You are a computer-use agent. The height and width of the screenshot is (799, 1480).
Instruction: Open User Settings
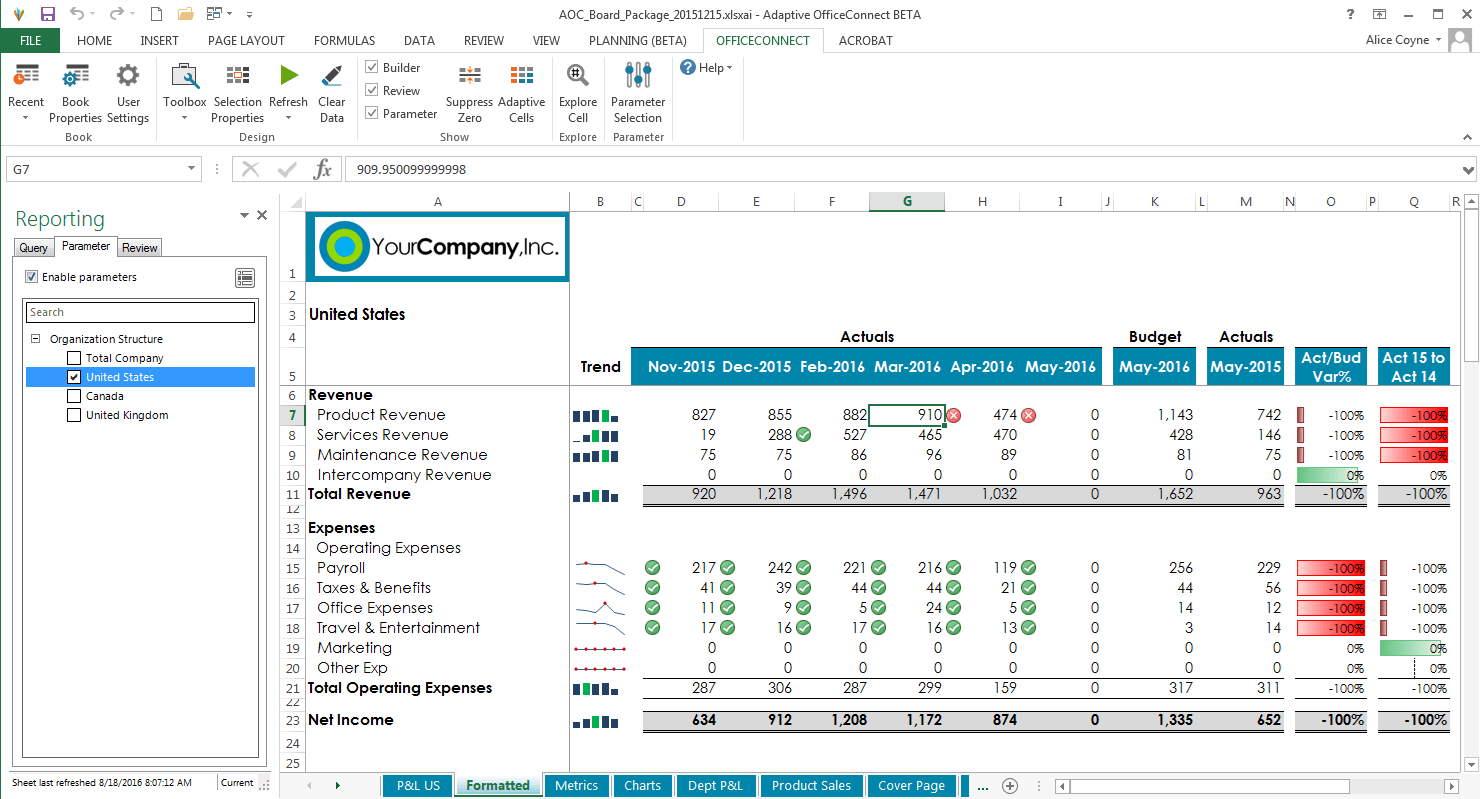[128, 90]
